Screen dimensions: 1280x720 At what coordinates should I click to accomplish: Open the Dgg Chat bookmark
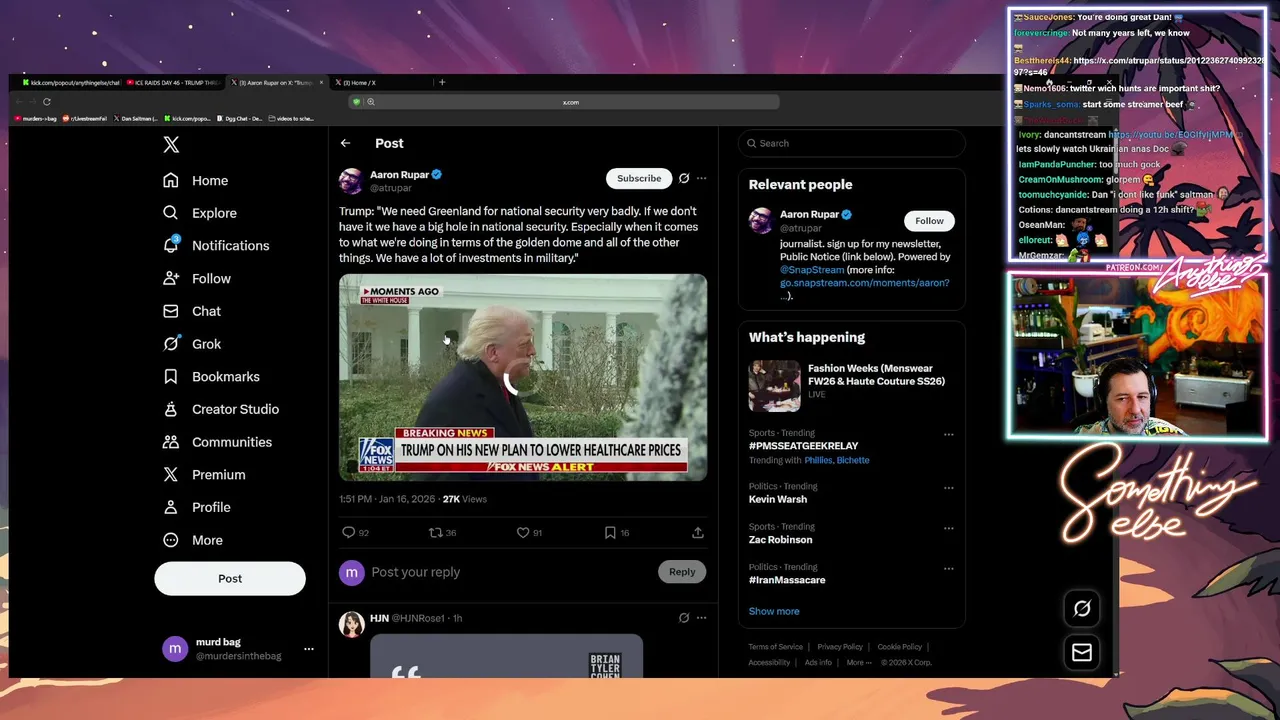click(x=240, y=118)
